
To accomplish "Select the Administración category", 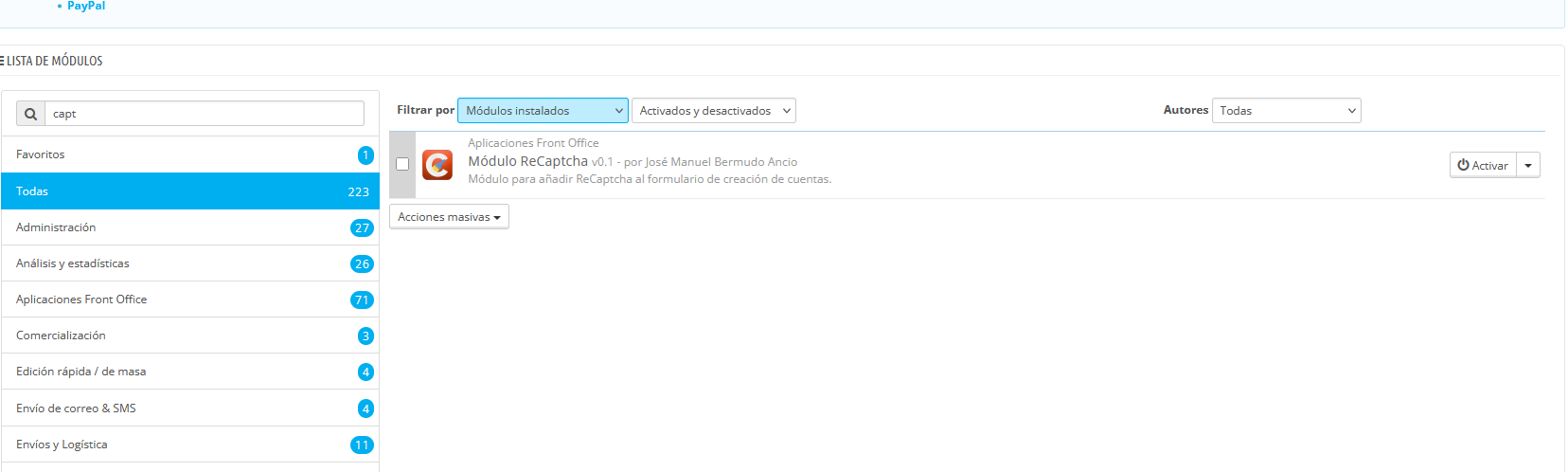I will 190,227.
